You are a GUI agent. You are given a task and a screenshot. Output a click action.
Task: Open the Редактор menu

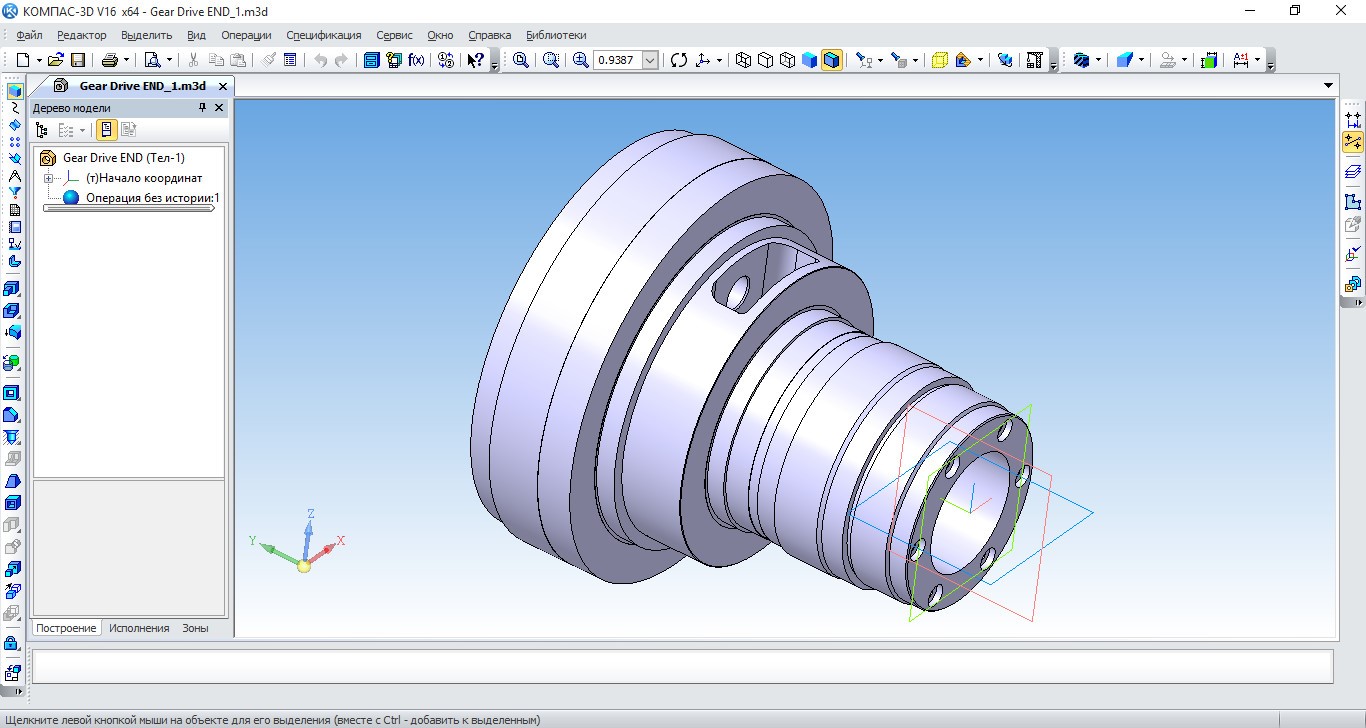(x=82, y=35)
